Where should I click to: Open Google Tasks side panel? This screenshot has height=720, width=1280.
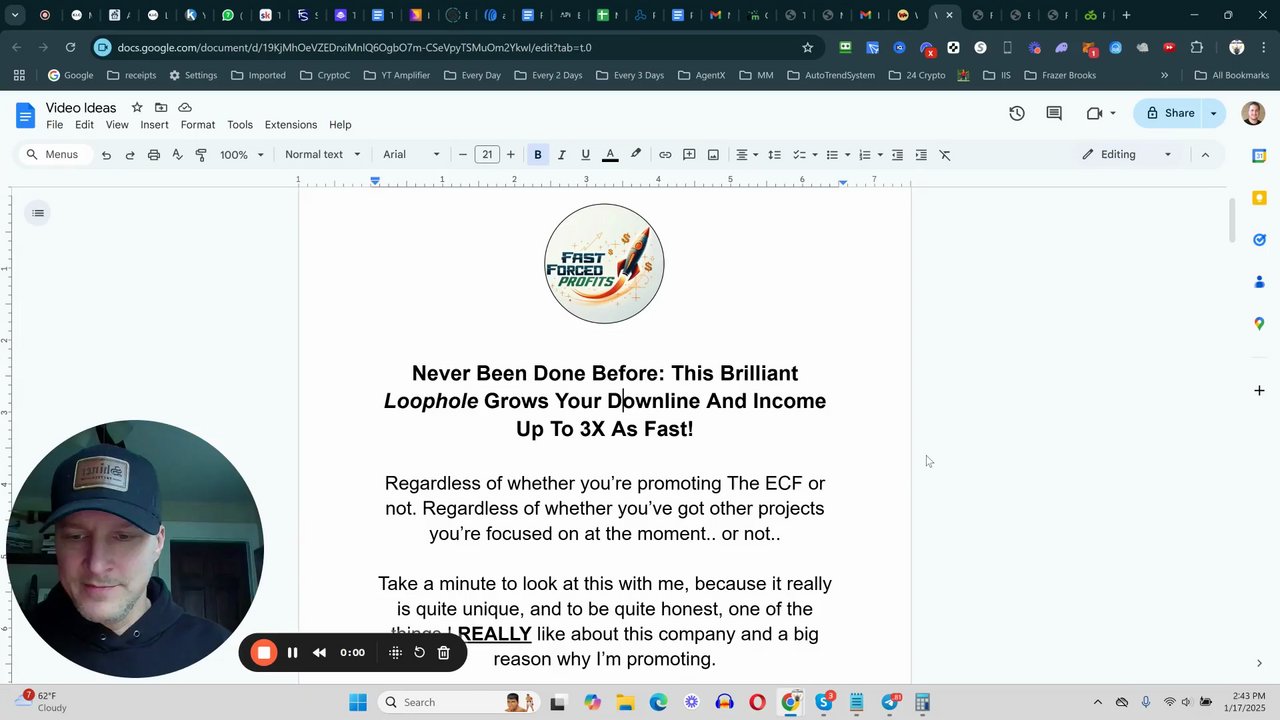pos(1259,240)
